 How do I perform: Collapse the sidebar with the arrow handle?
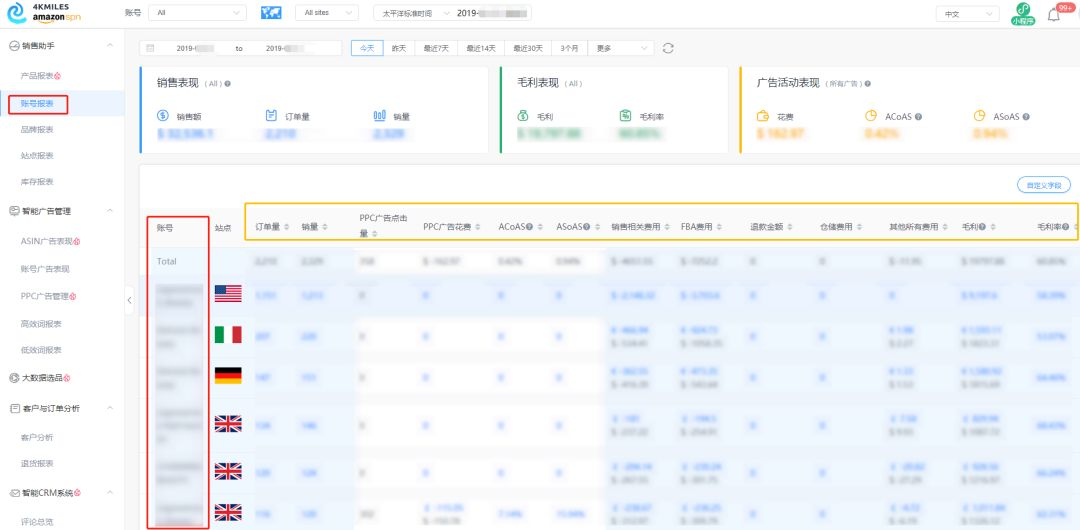click(129, 300)
